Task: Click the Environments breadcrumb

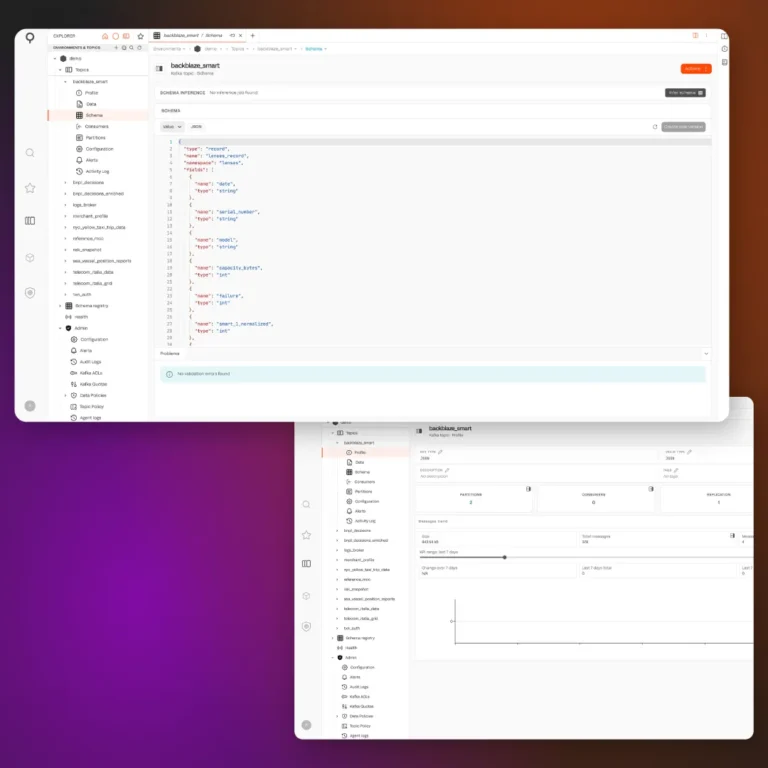Action: [x=167, y=49]
